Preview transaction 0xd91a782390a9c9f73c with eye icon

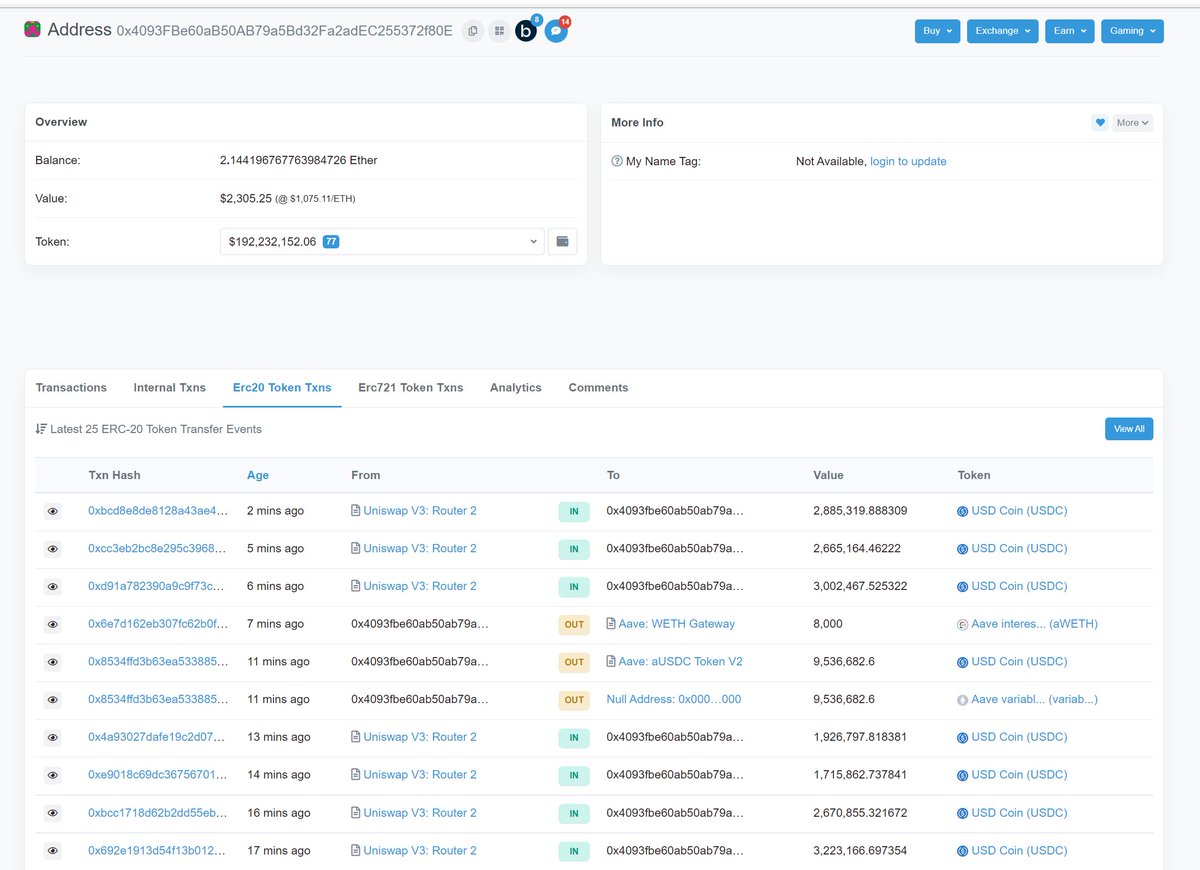tap(53, 587)
